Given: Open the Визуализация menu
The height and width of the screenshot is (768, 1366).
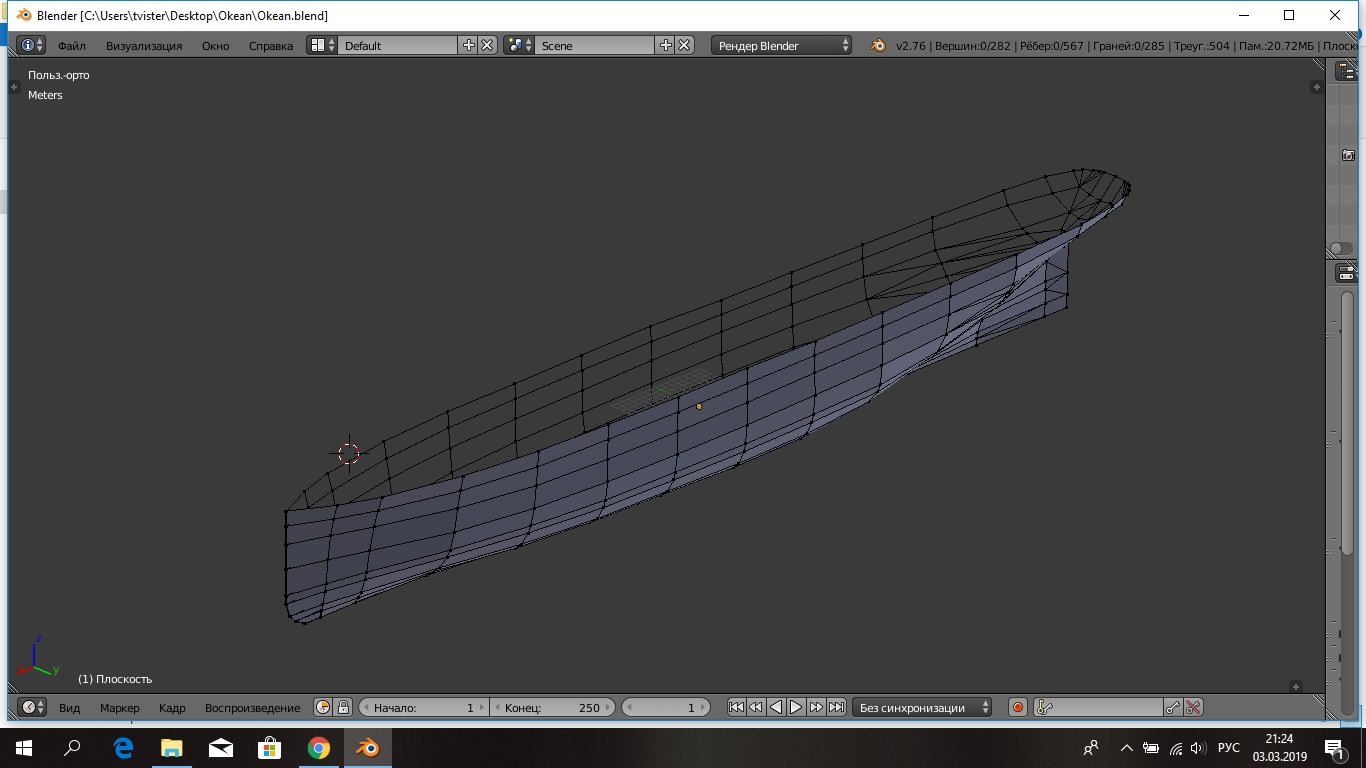Looking at the screenshot, I should 144,45.
